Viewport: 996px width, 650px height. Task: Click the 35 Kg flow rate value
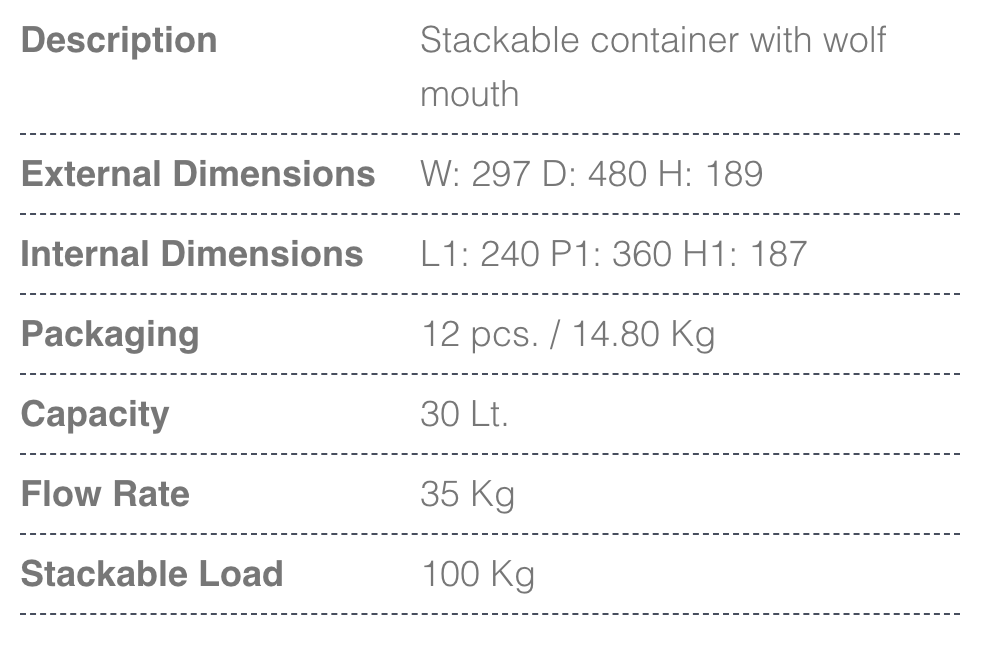point(467,494)
